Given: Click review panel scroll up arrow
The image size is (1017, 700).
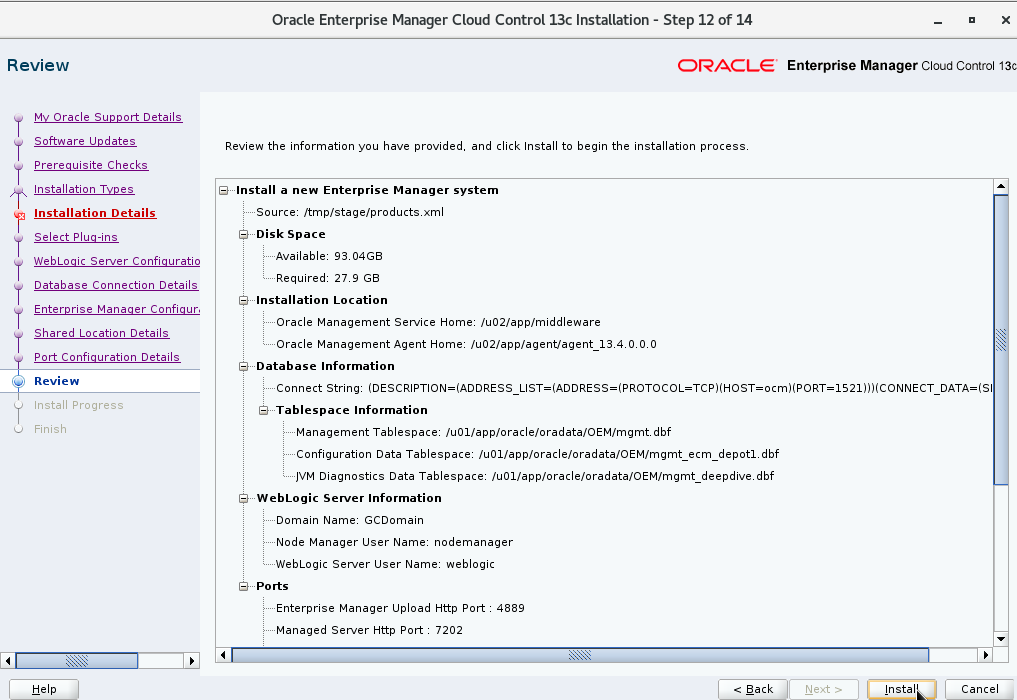Looking at the screenshot, I should pyautogui.click(x=1001, y=186).
